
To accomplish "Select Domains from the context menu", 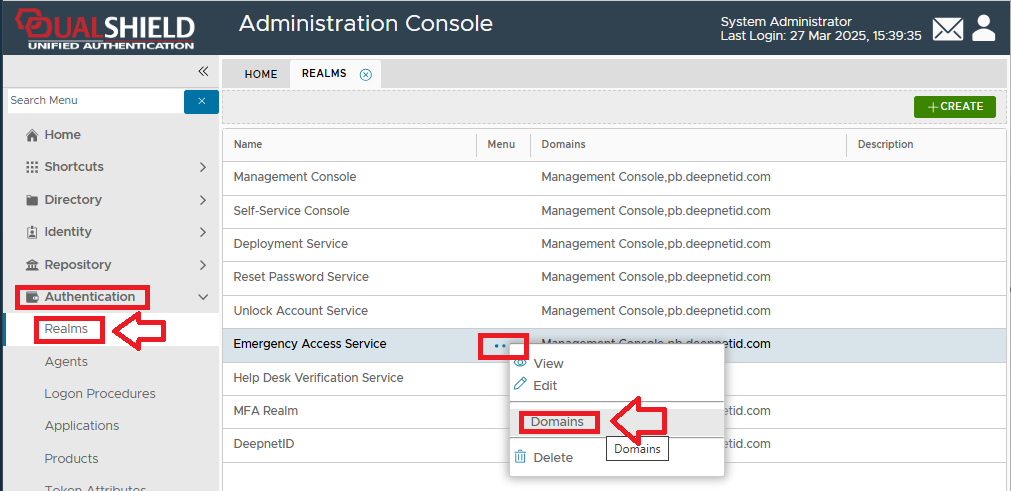I will click(557, 422).
